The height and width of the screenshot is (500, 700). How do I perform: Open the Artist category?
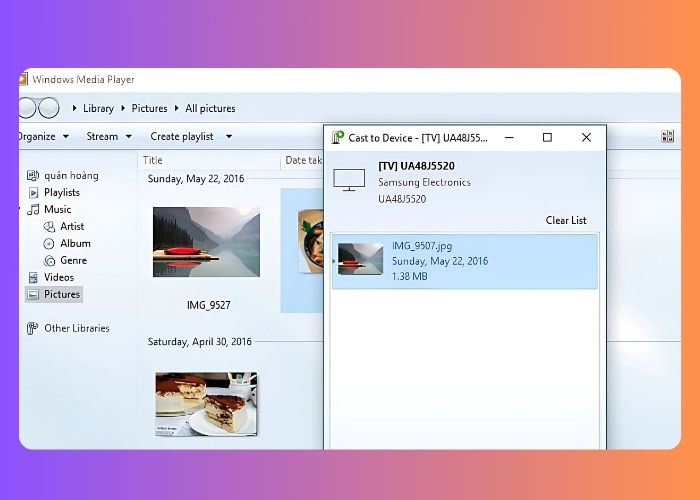coord(49,227)
